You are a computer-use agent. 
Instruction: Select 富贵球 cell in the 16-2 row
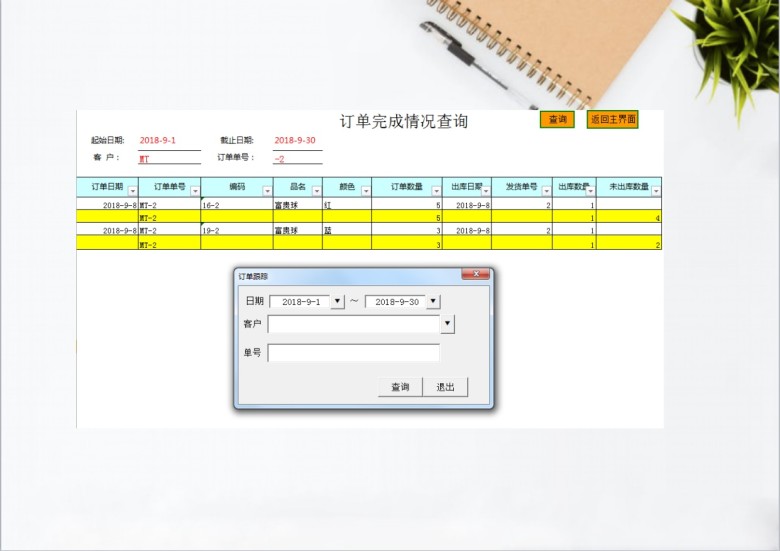(297, 204)
